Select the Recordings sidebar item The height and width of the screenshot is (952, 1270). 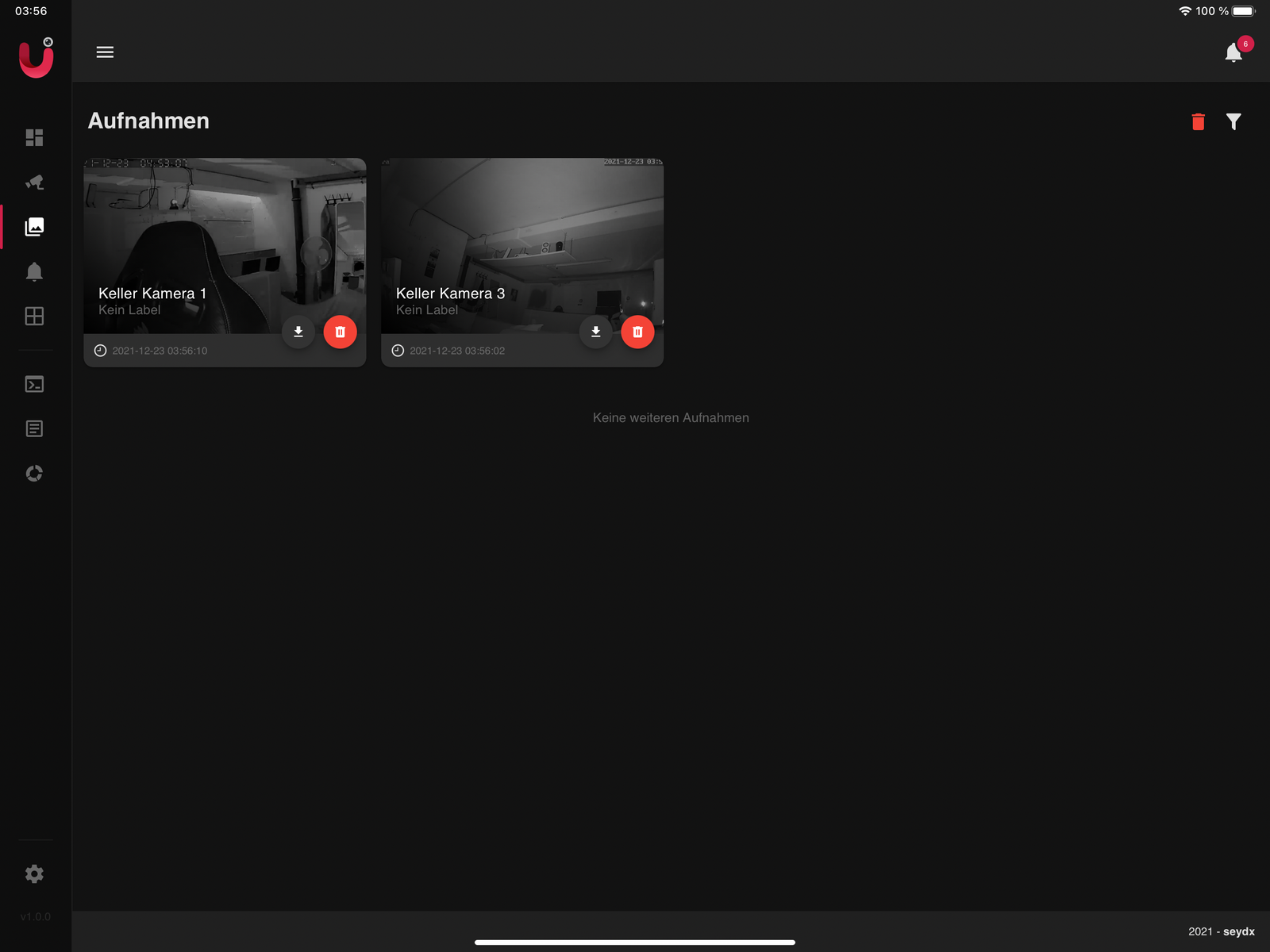pyautogui.click(x=34, y=227)
